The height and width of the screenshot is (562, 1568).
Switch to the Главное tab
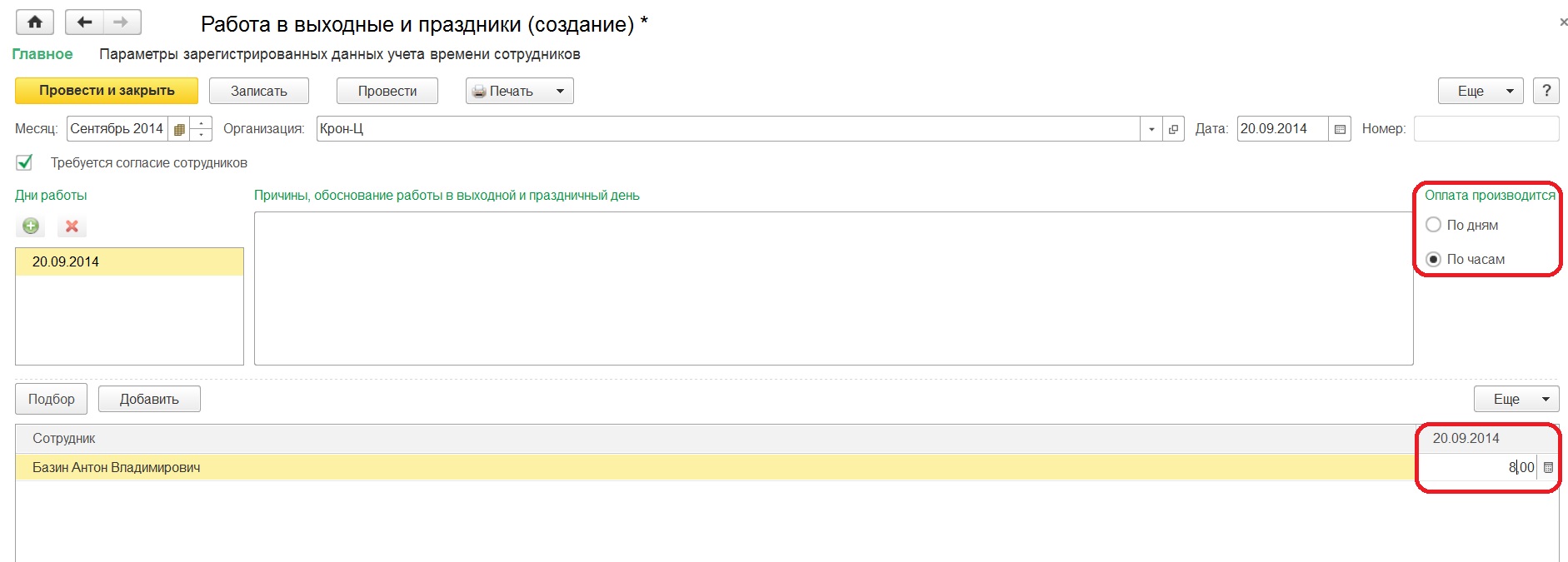pos(42,54)
